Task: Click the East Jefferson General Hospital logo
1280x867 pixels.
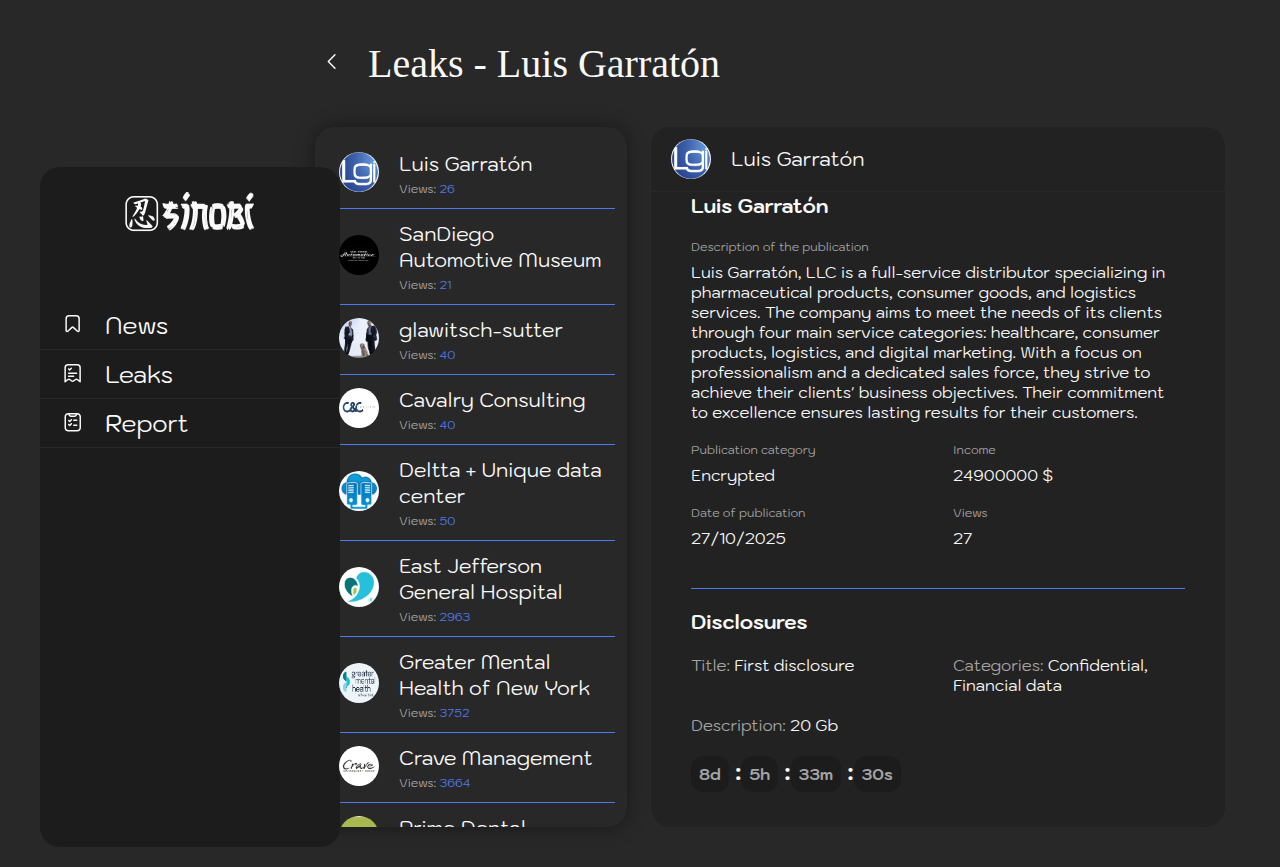Action: click(359, 587)
